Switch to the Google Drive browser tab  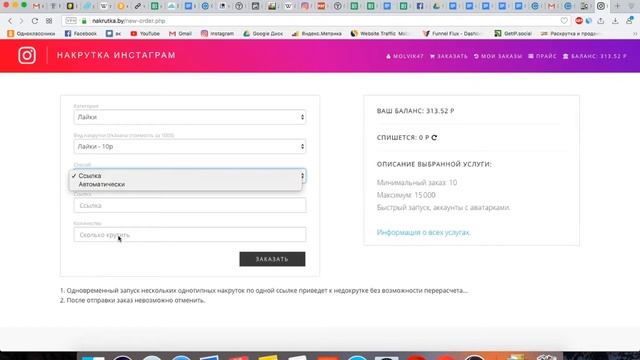tap(436, 6)
